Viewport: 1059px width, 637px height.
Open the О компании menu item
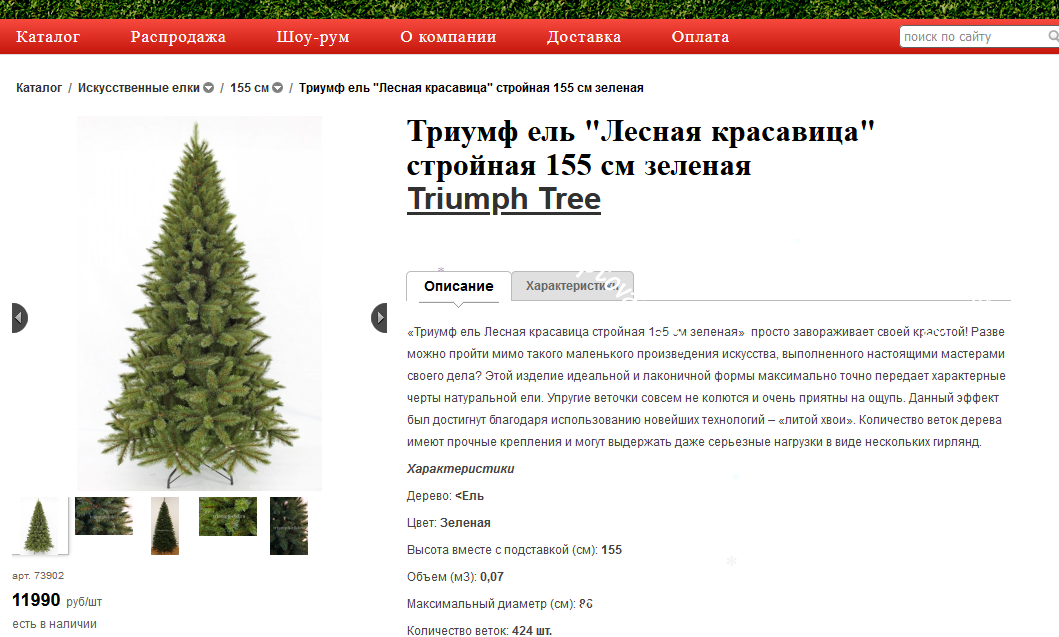click(448, 36)
